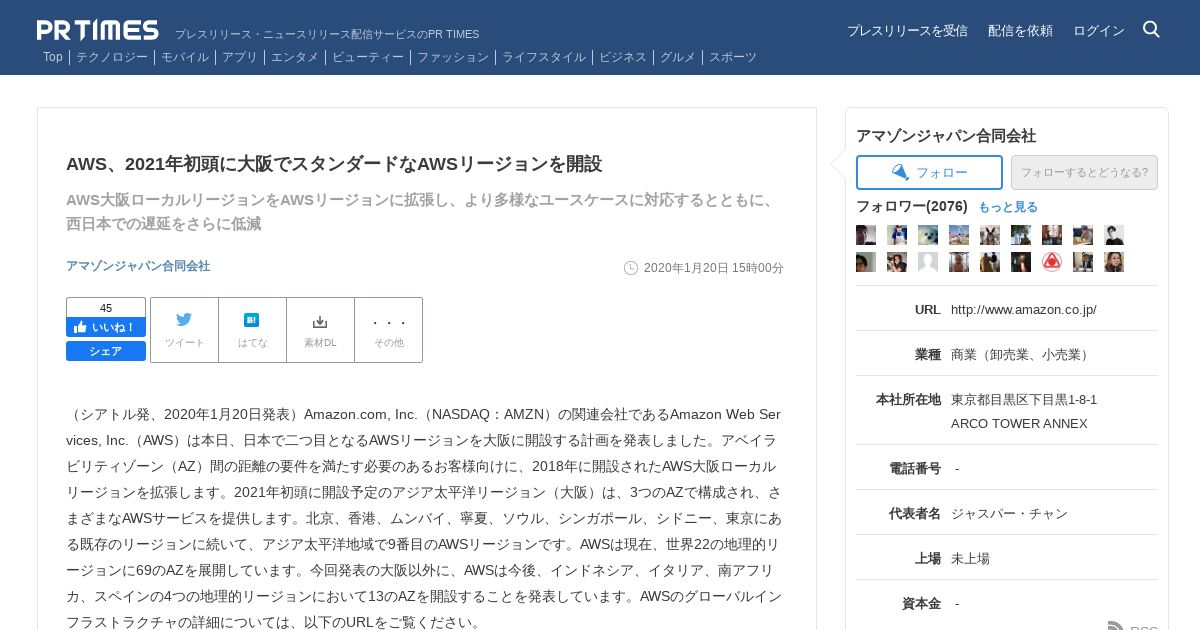Click the Facebook シェア share button
Image resolution: width=1200 pixels, height=630 pixels.
pos(106,351)
